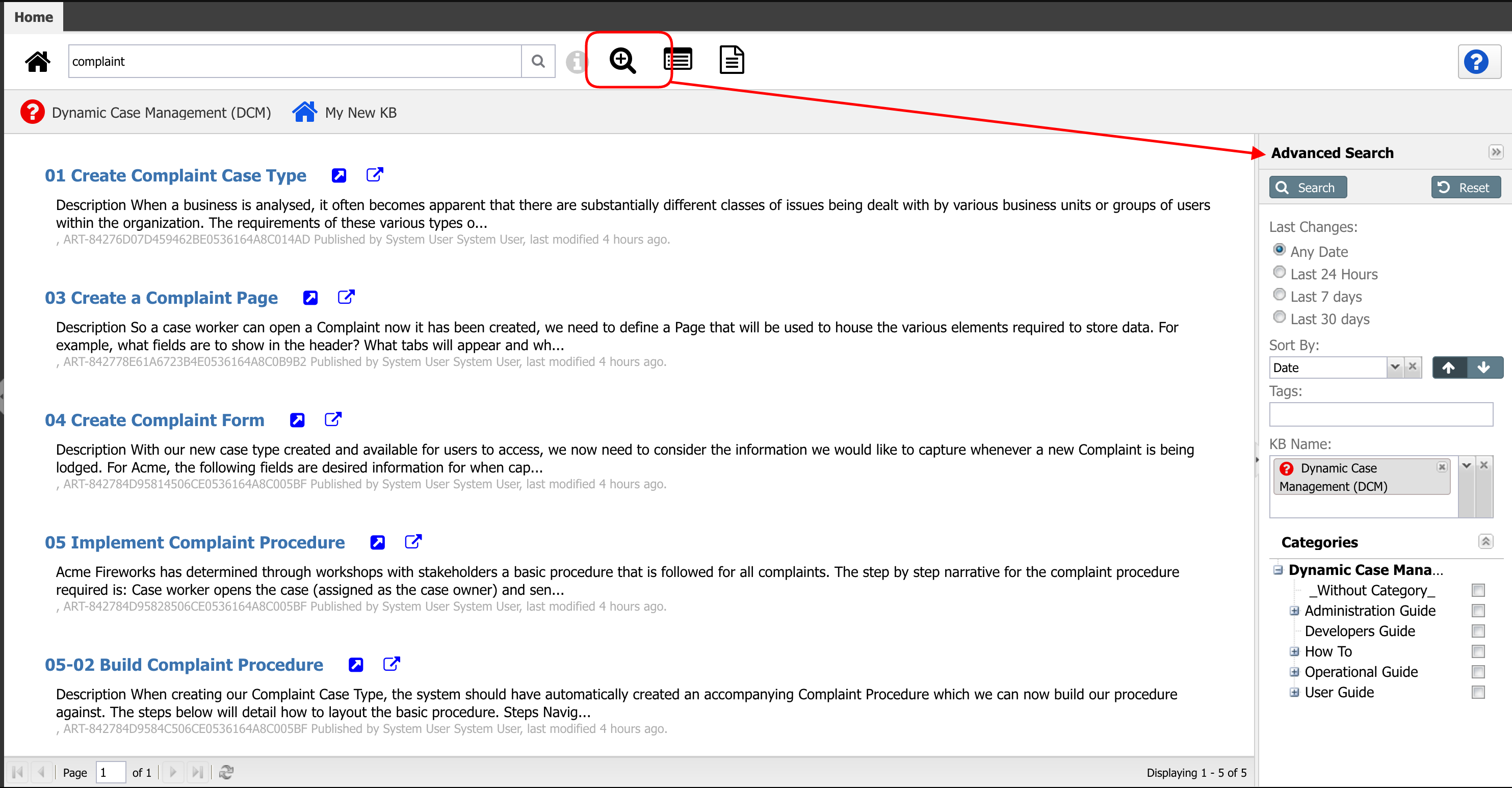Select Last 7 days option

click(x=1279, y=295)
